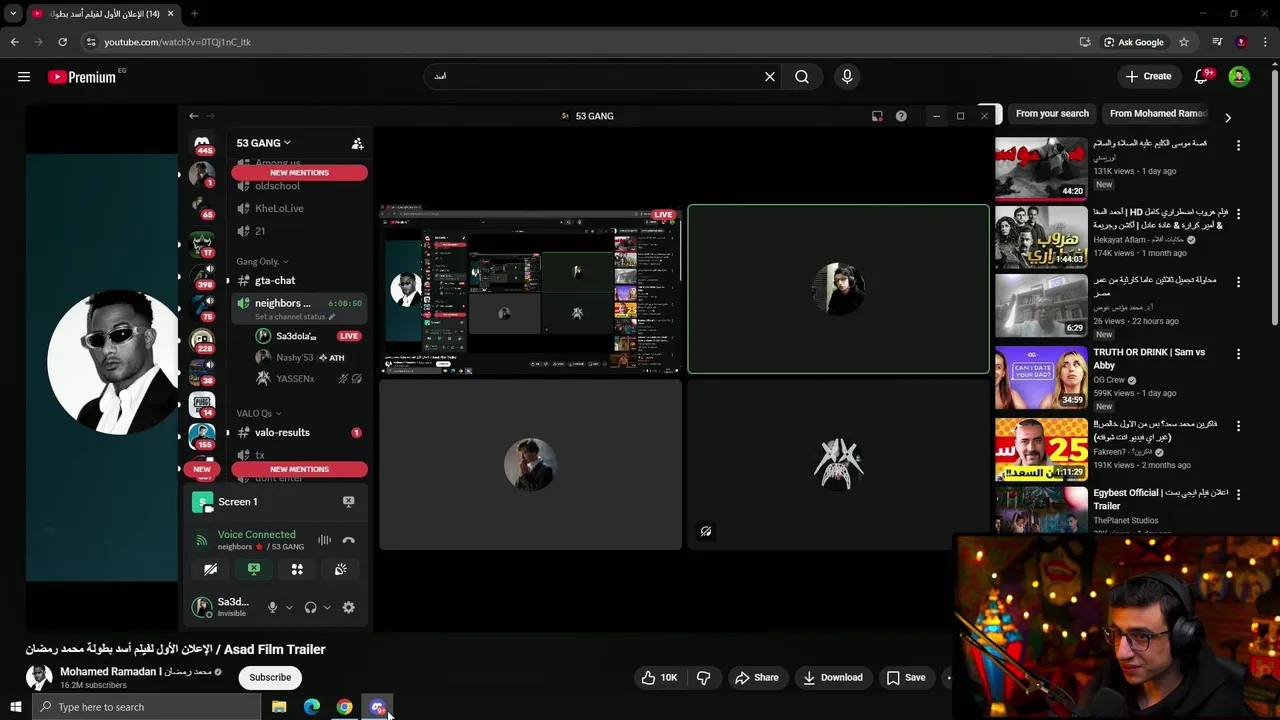Image resolution: width=1280 pixels, height=720 pixels.
Task: Open the valo-results channel
Action: pos(282,433)
